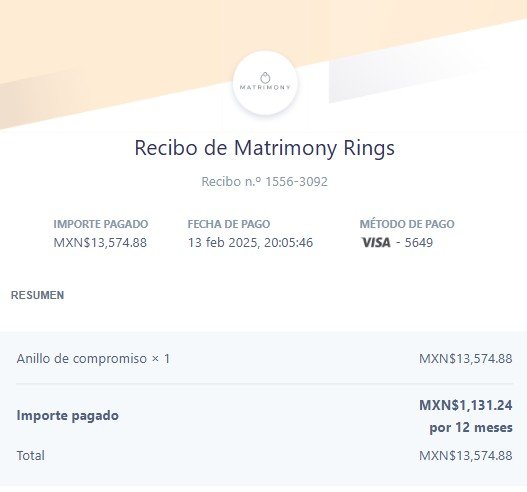
Task: Click the IMPORTE PAGADO heading
Action: click(101, 224)
